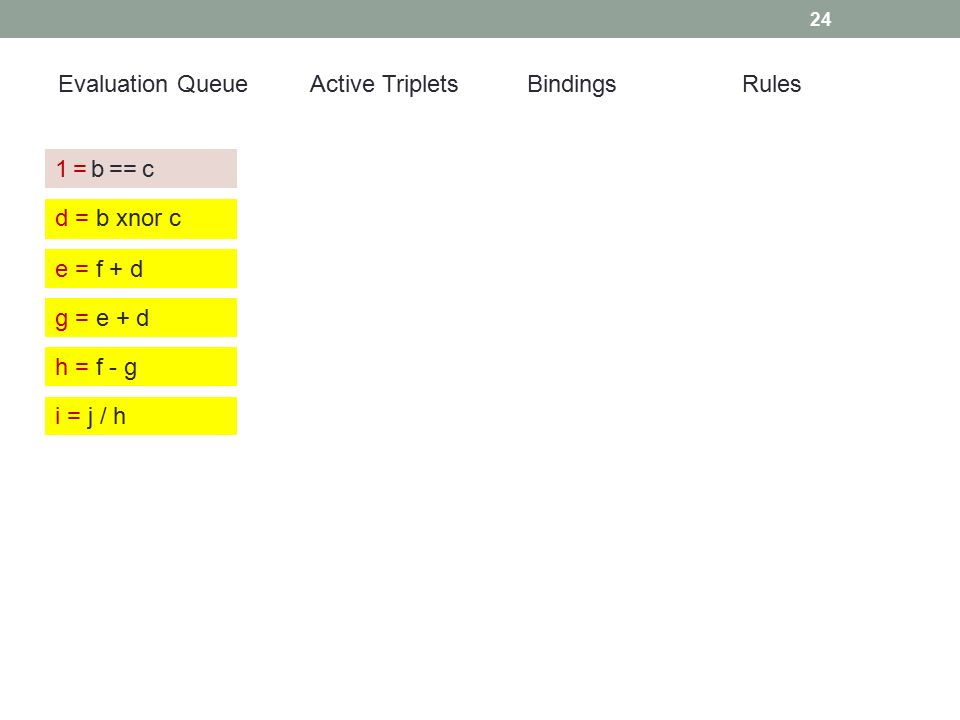The image size is (960, 720).
Task: Click the red 'h =' text
Action: point(72,366)
